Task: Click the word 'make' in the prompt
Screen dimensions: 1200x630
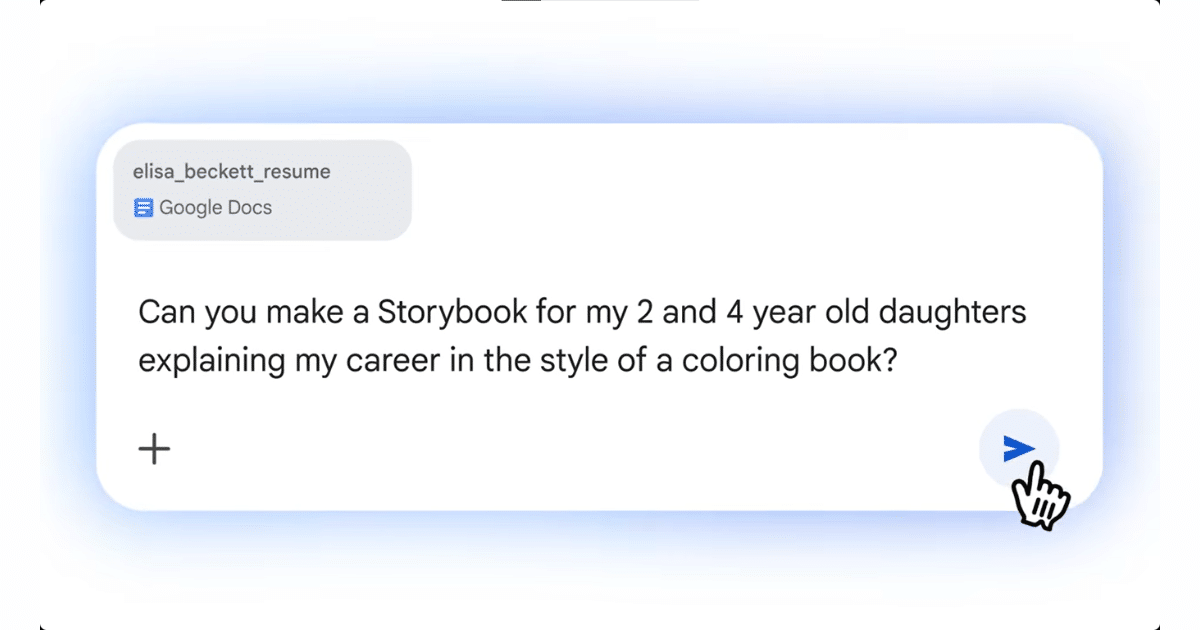Action: coord(304,312)
